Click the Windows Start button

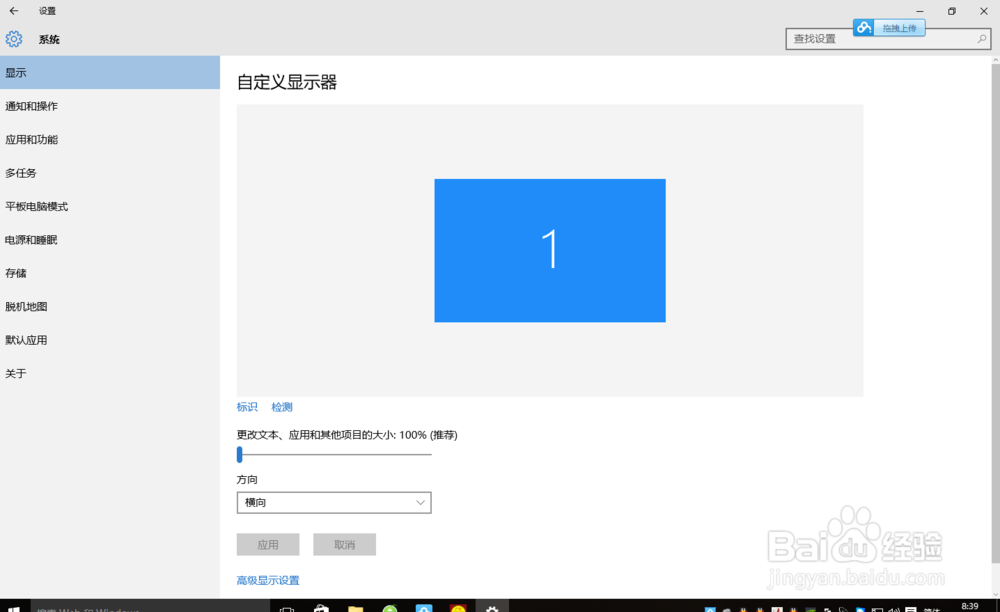pyautogui.click(x=13, y=607)
